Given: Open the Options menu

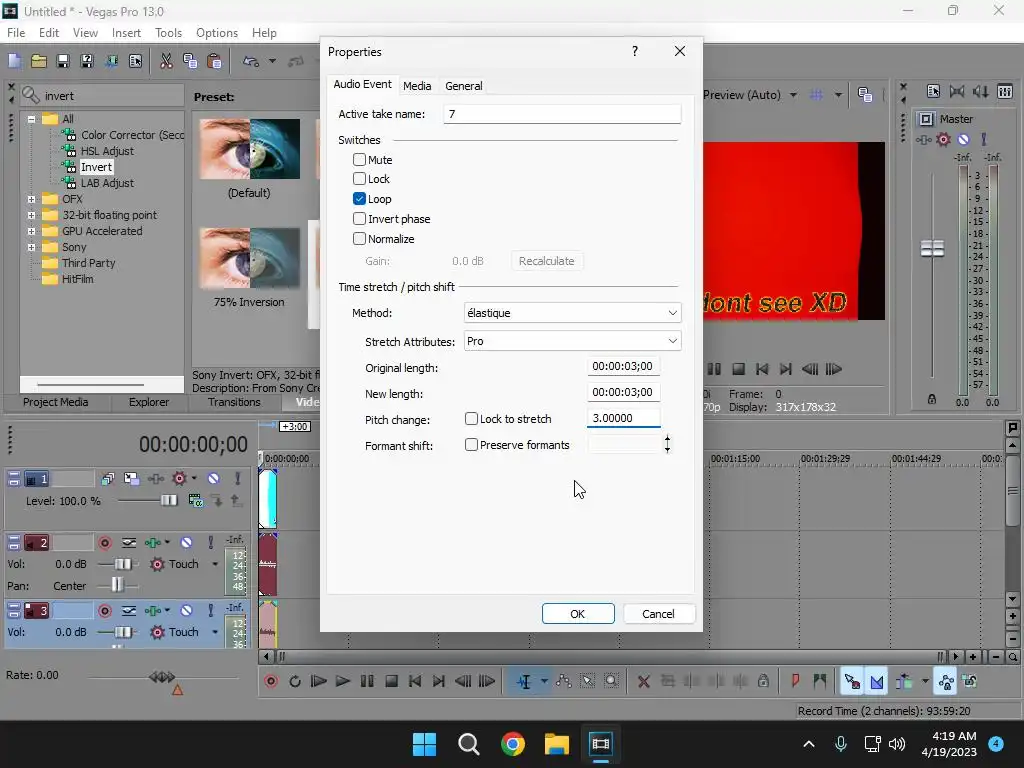Looking at the screenshot, I should coord(217,33).
